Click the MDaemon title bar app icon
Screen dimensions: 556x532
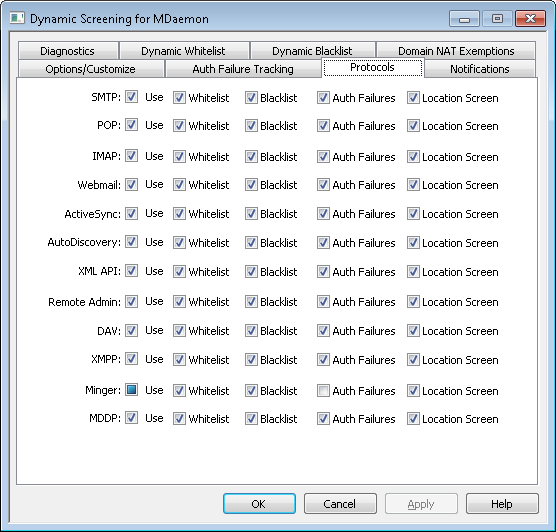[17, 18]
